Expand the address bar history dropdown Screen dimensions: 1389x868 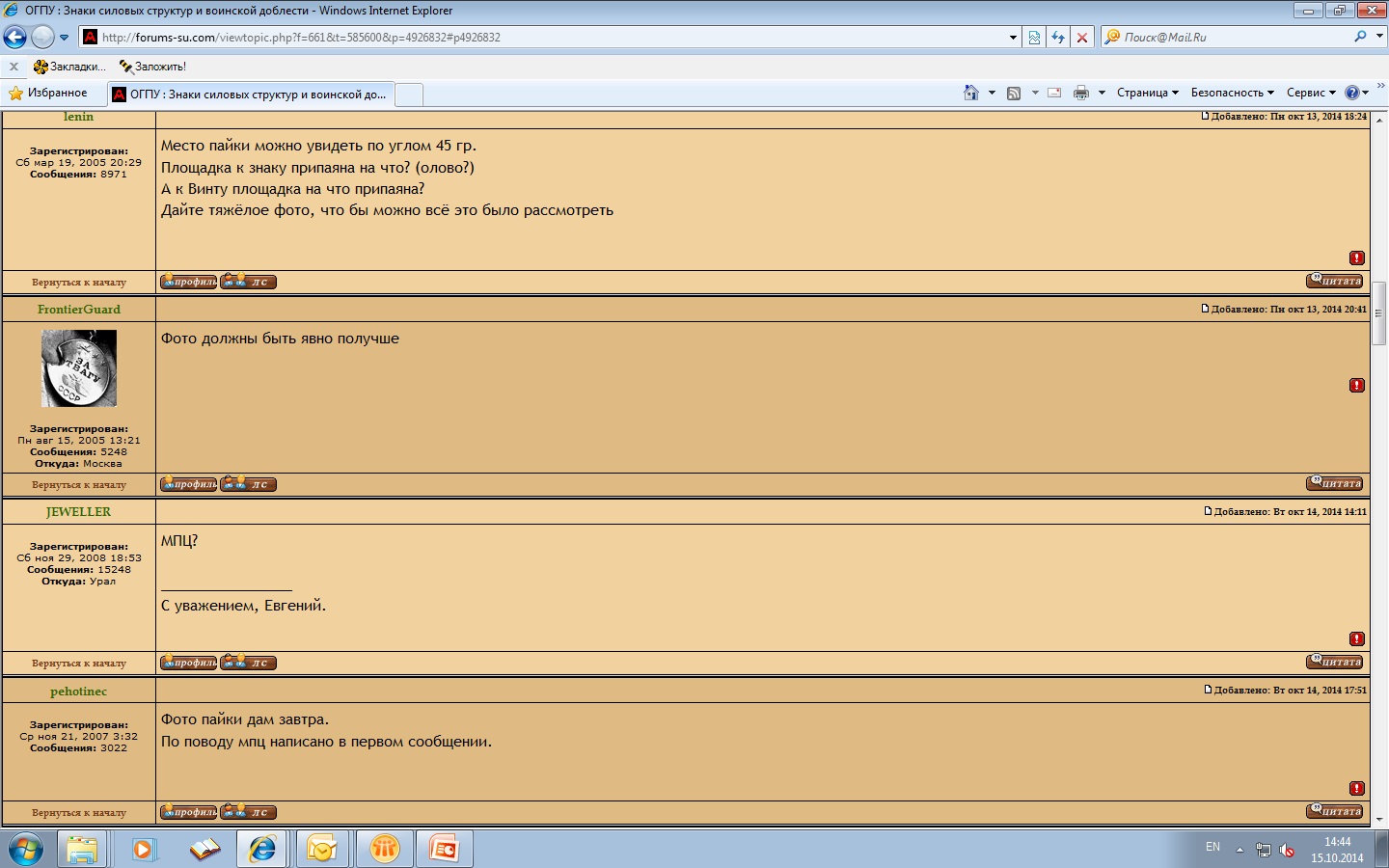point(1013,38)
